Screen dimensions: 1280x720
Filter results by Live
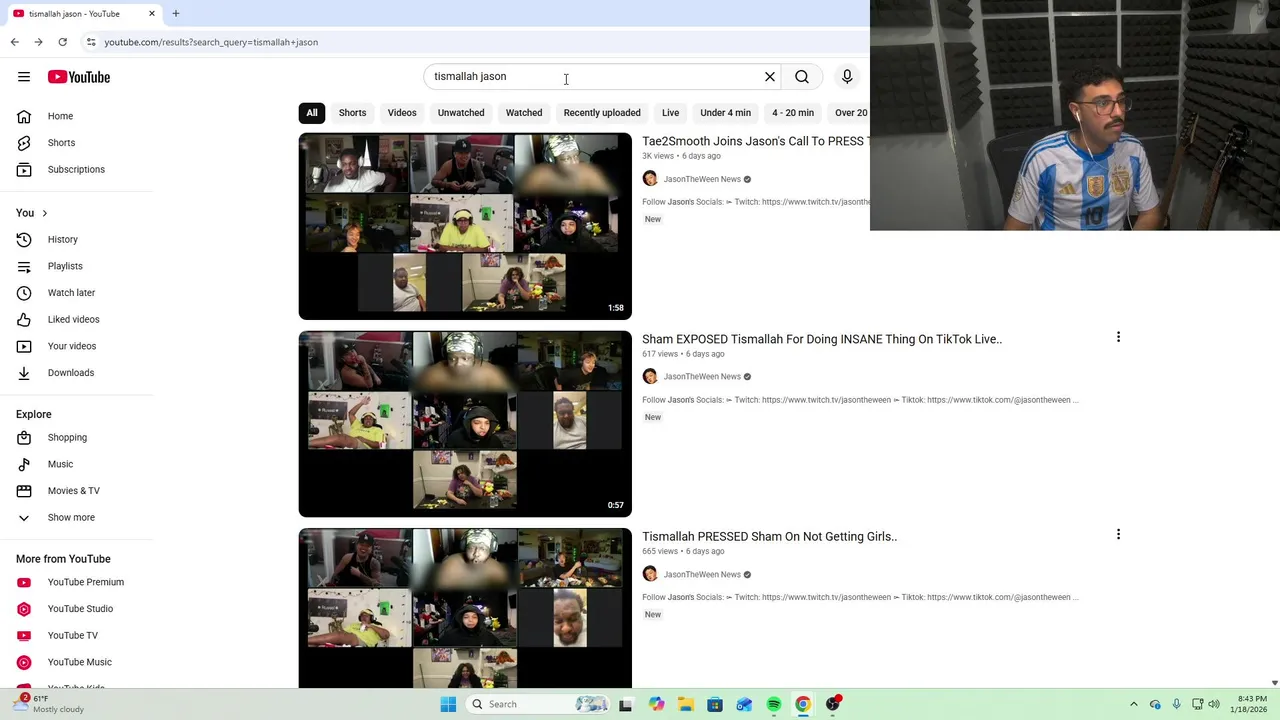670,113
